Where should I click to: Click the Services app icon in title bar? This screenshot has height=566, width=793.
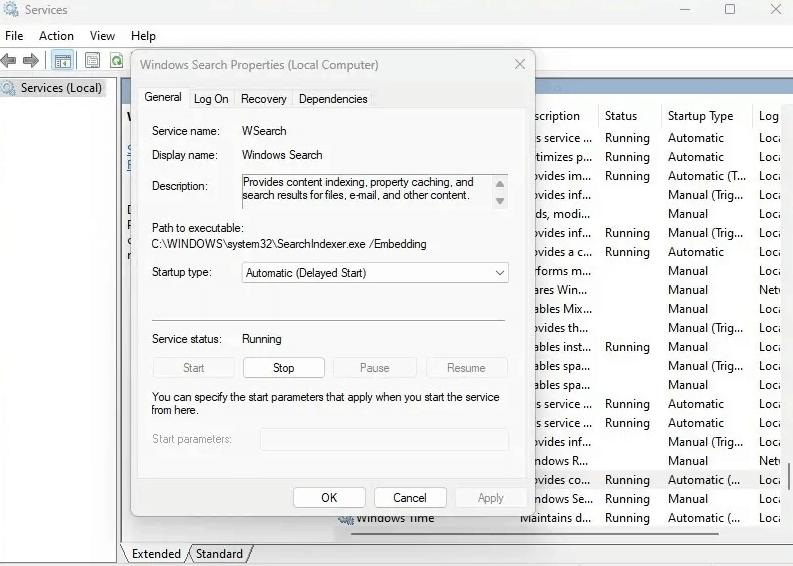pyautogui.click(x=11, y=10)
